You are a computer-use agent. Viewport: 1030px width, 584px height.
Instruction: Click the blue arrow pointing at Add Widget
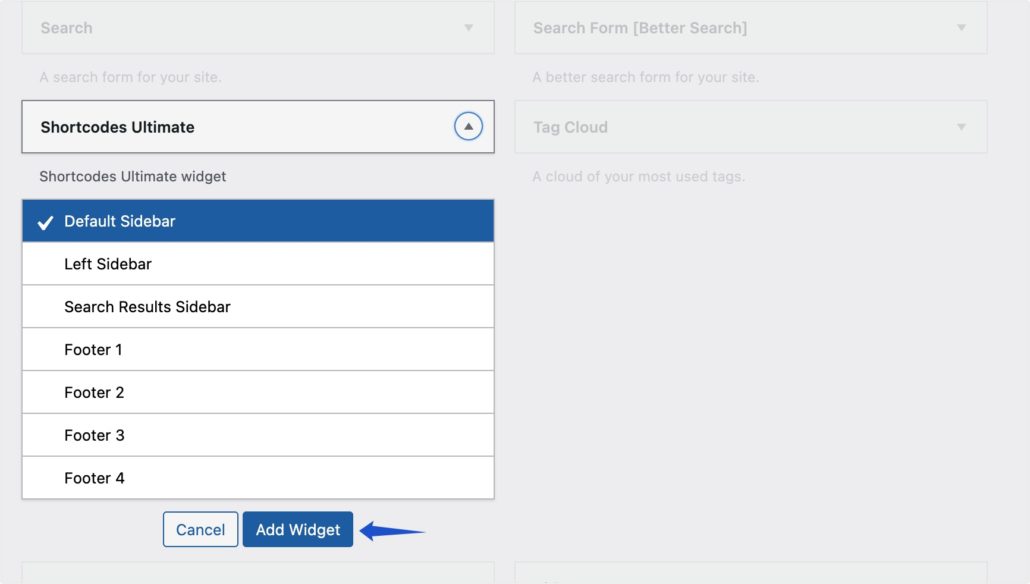(x=392, y=531)
